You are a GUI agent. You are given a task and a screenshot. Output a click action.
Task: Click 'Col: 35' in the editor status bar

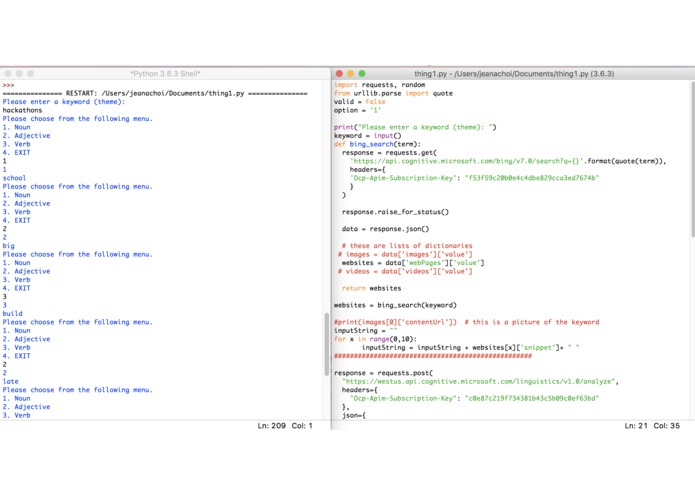[x=667, y=426]
